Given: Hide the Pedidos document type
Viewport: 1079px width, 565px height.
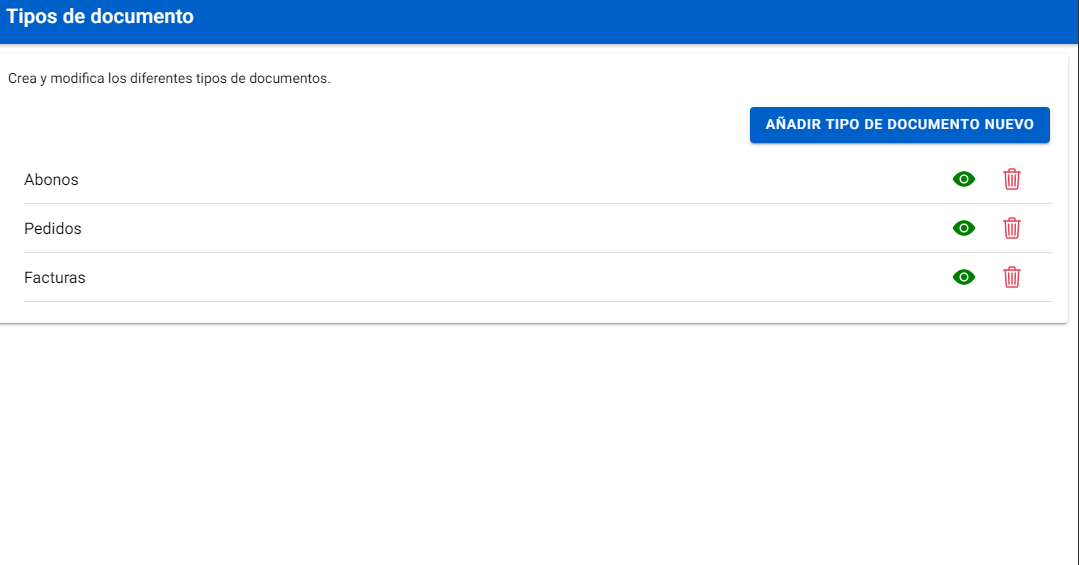Looking at the screenshot, I should pos(964,228).
